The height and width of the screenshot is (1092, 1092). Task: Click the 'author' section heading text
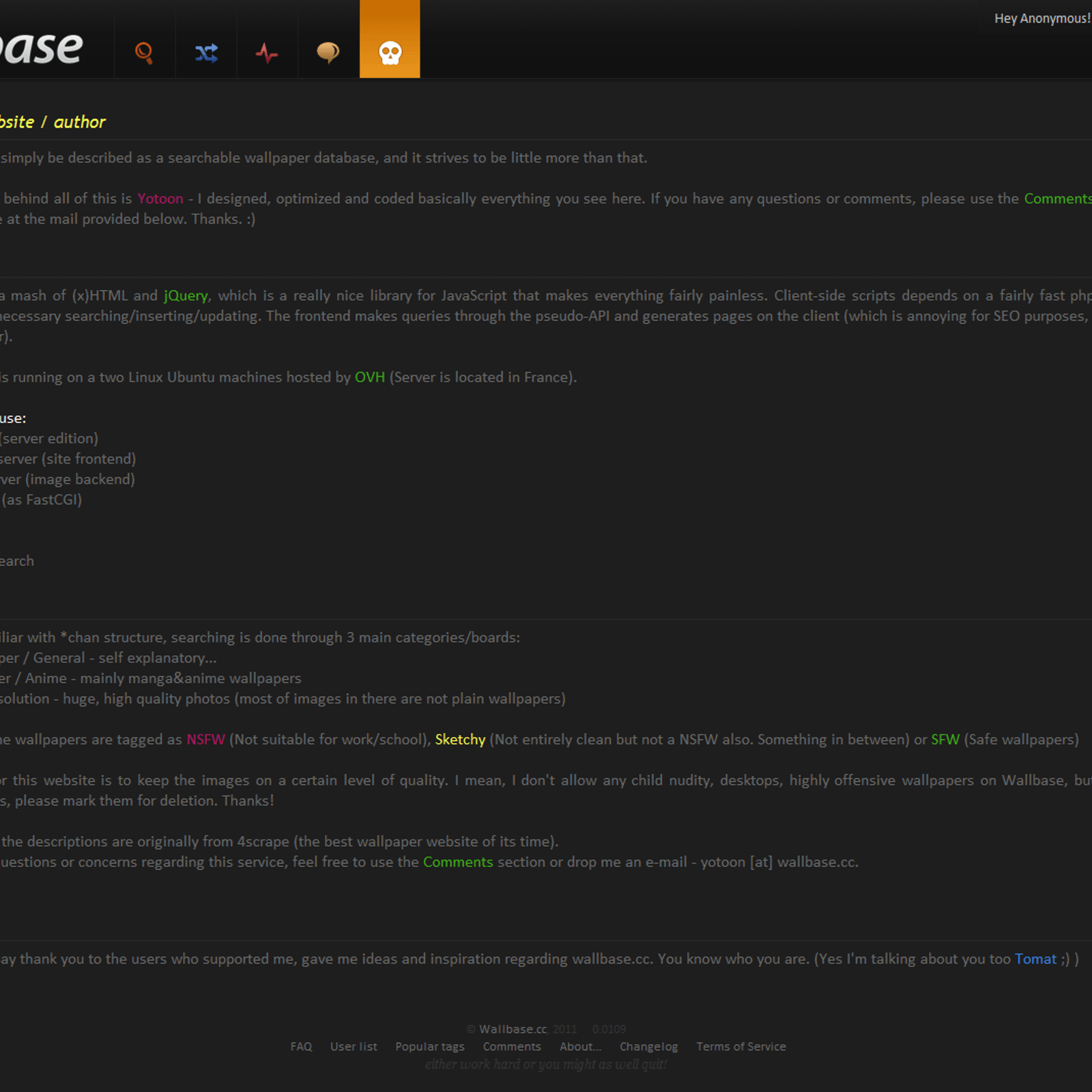80,122
